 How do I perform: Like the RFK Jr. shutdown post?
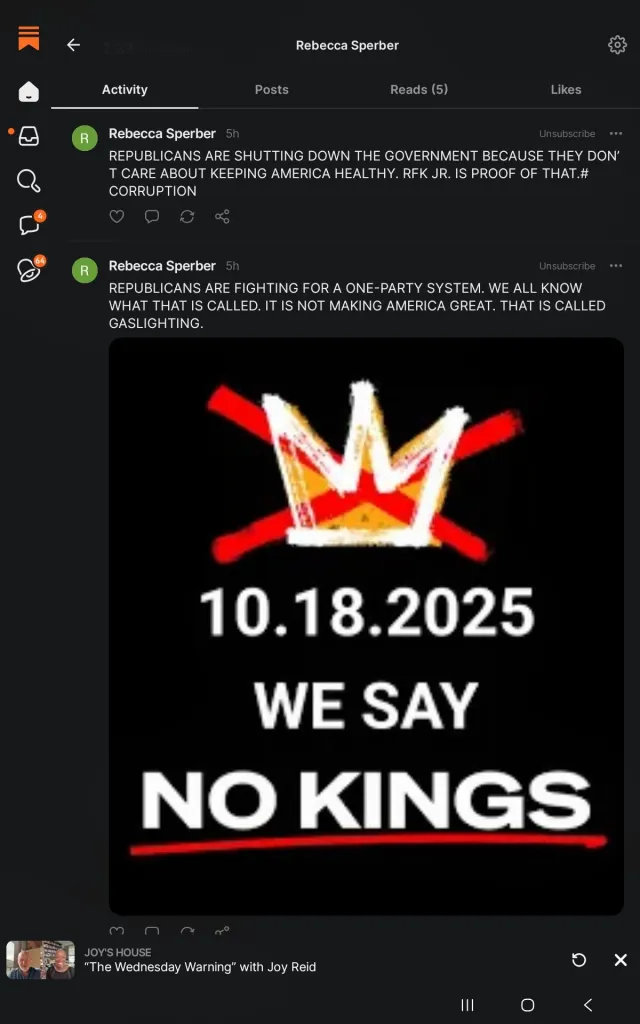117,216
